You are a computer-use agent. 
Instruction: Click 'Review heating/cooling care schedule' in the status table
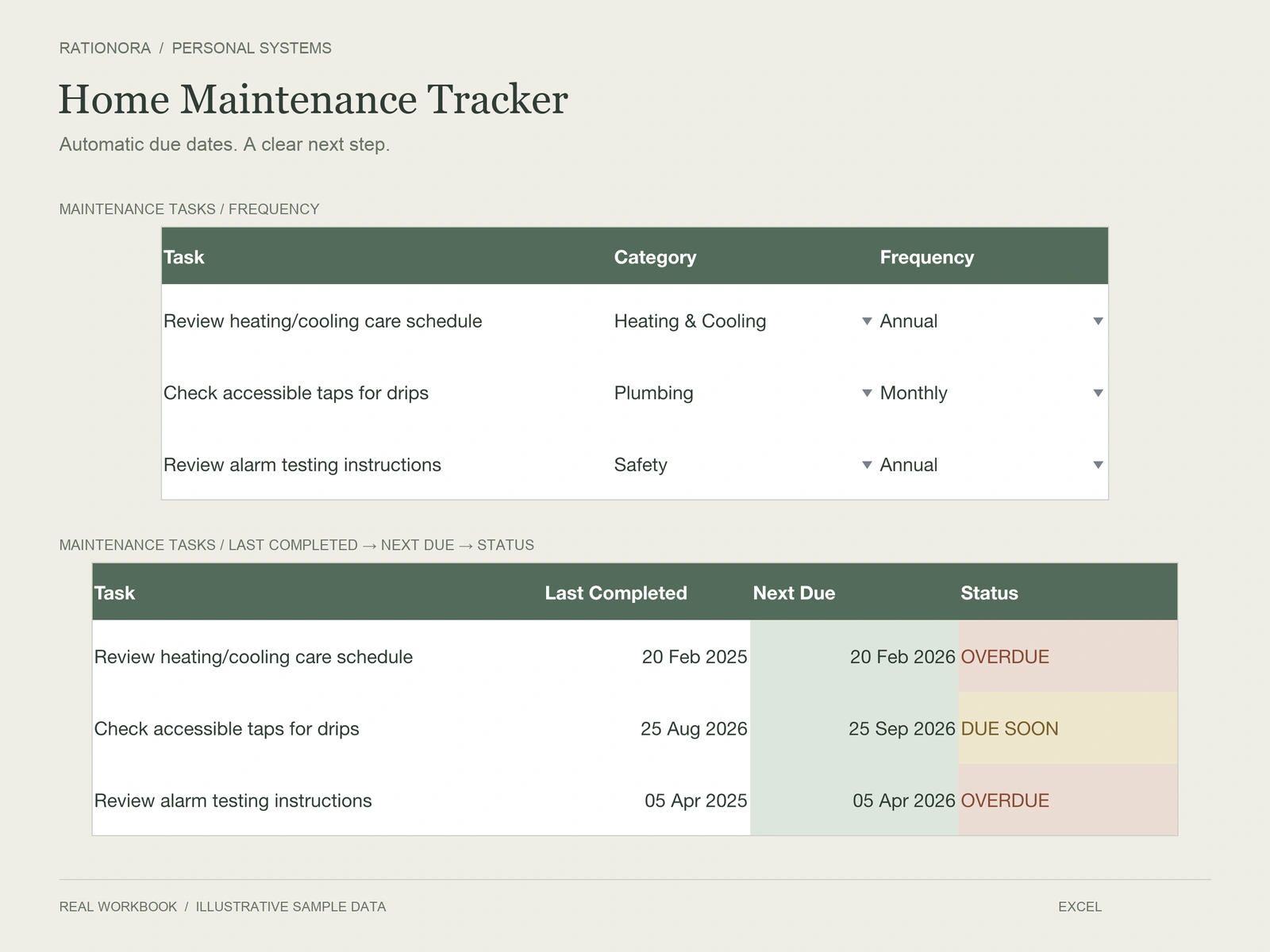pyautogui.click(x=253, y=657)
